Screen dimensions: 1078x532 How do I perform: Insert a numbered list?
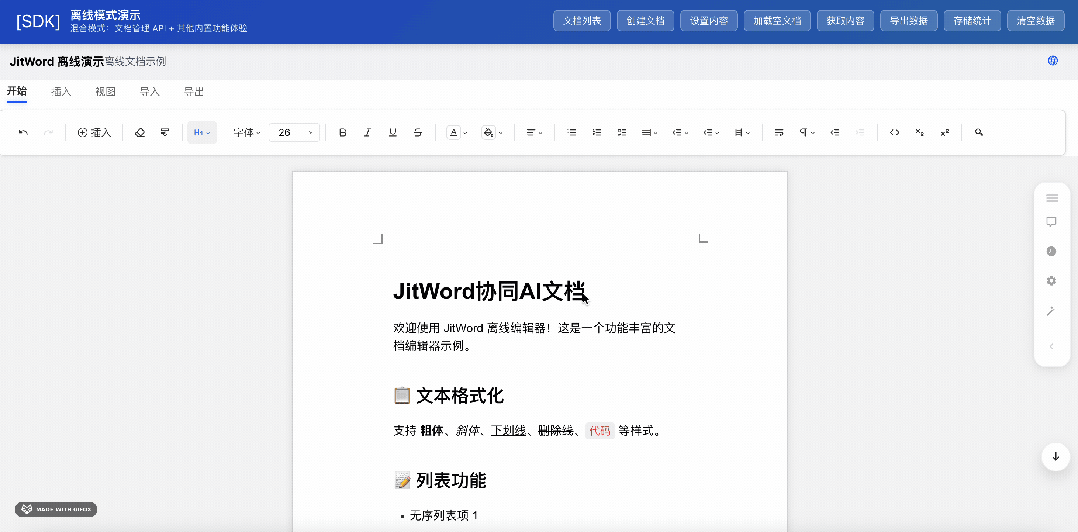(x=597, y=133)
